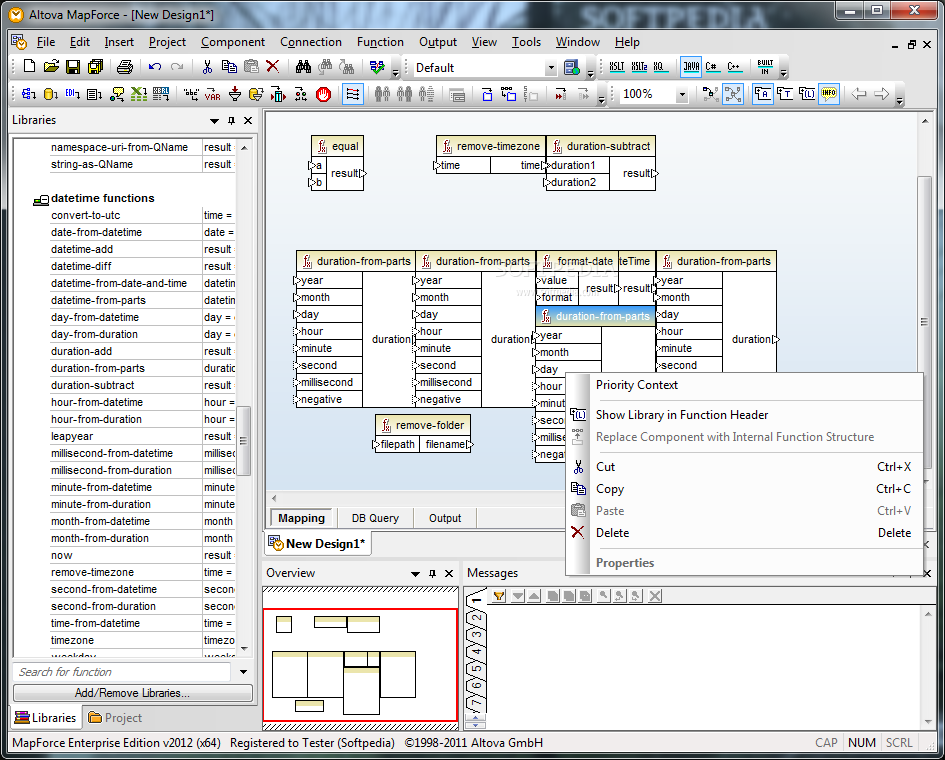945x760 pixels.
Task: Open the Component menu
Action: click(233, 42)
